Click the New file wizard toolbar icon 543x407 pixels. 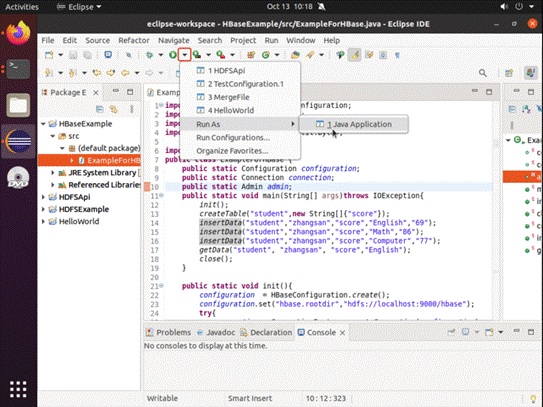pos(49,55)
